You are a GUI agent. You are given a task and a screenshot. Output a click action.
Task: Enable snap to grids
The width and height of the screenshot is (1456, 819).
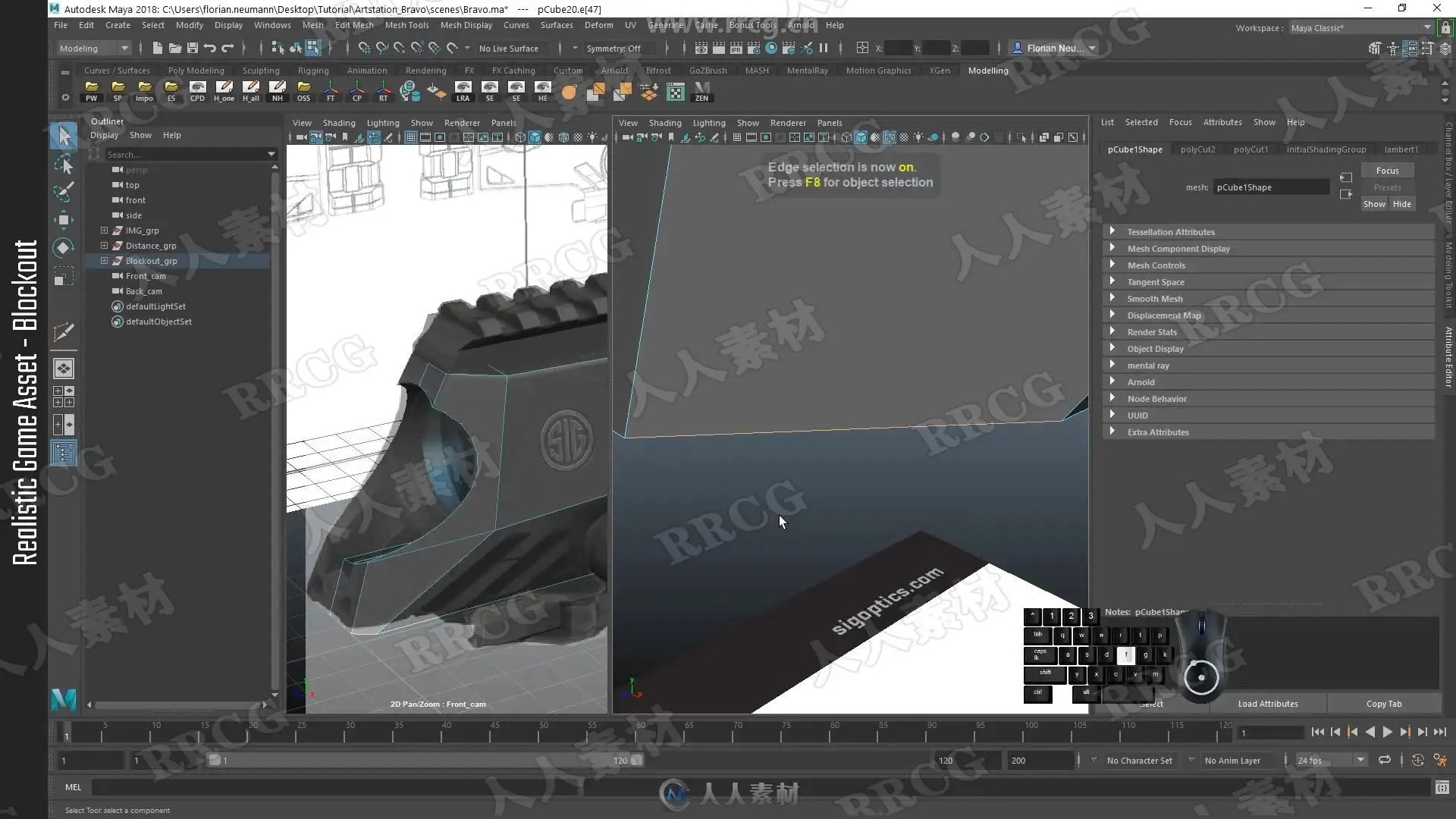364,48
